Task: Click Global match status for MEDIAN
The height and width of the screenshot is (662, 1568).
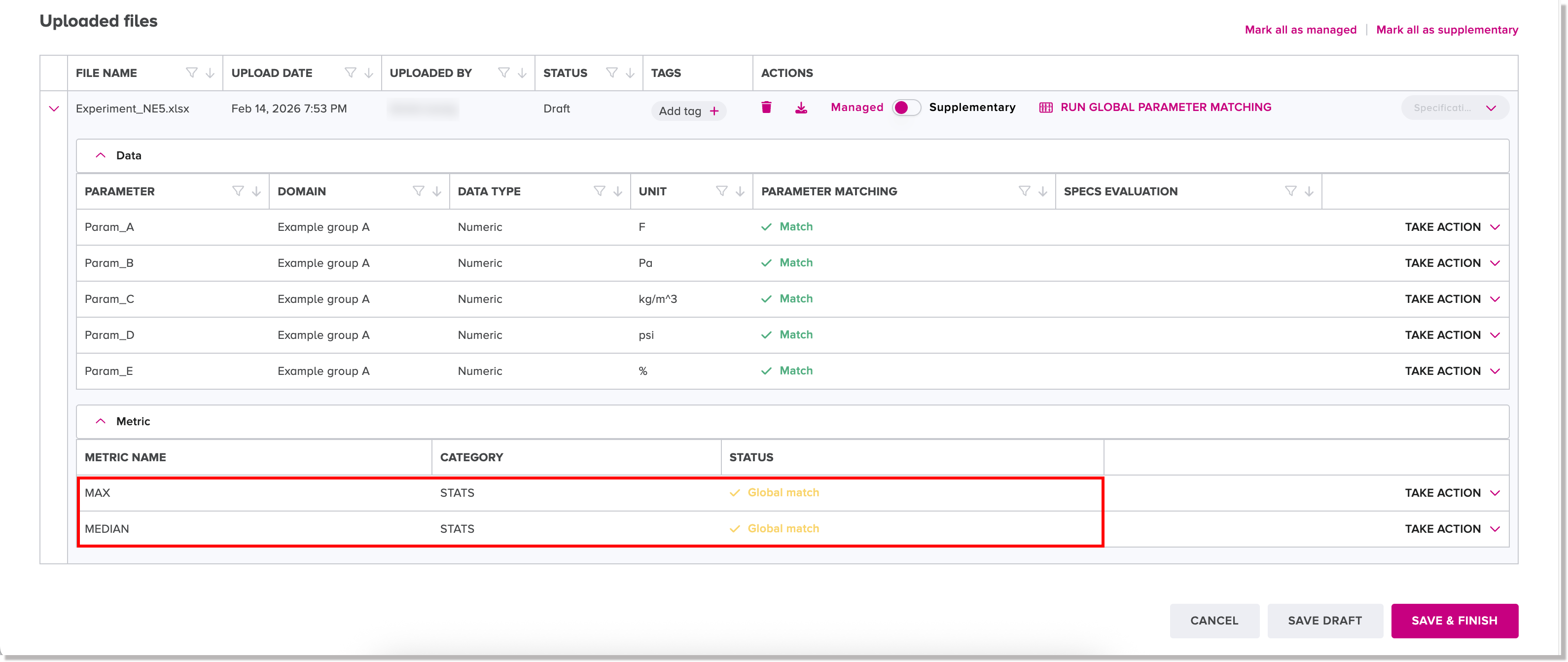Action: (x=774, y=529)
